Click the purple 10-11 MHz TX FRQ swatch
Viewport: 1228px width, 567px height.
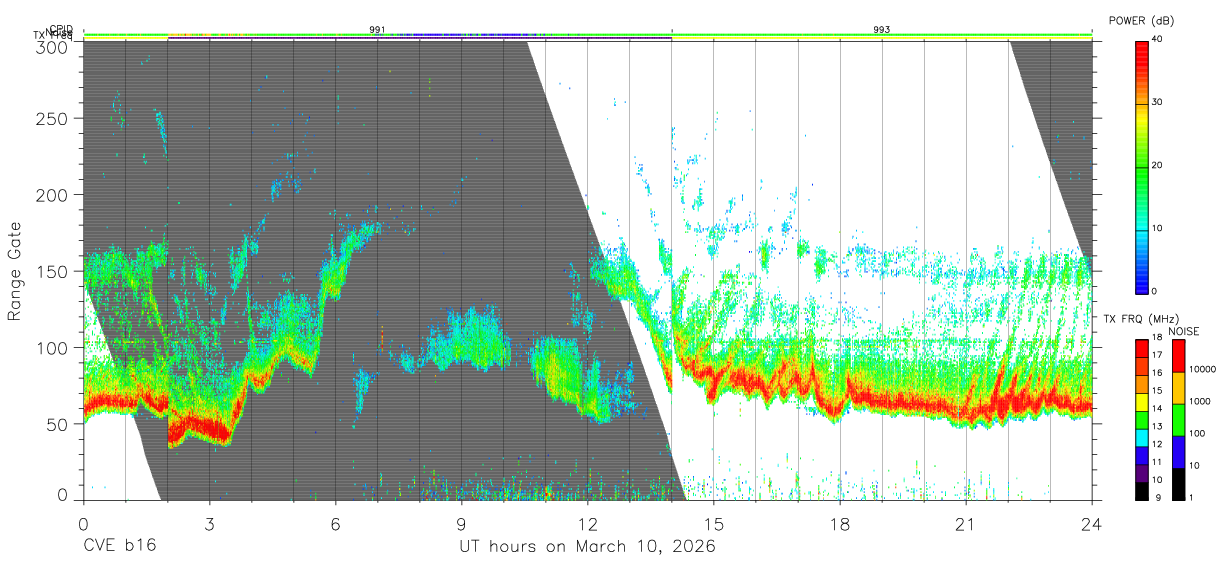tap(1141, 471)
